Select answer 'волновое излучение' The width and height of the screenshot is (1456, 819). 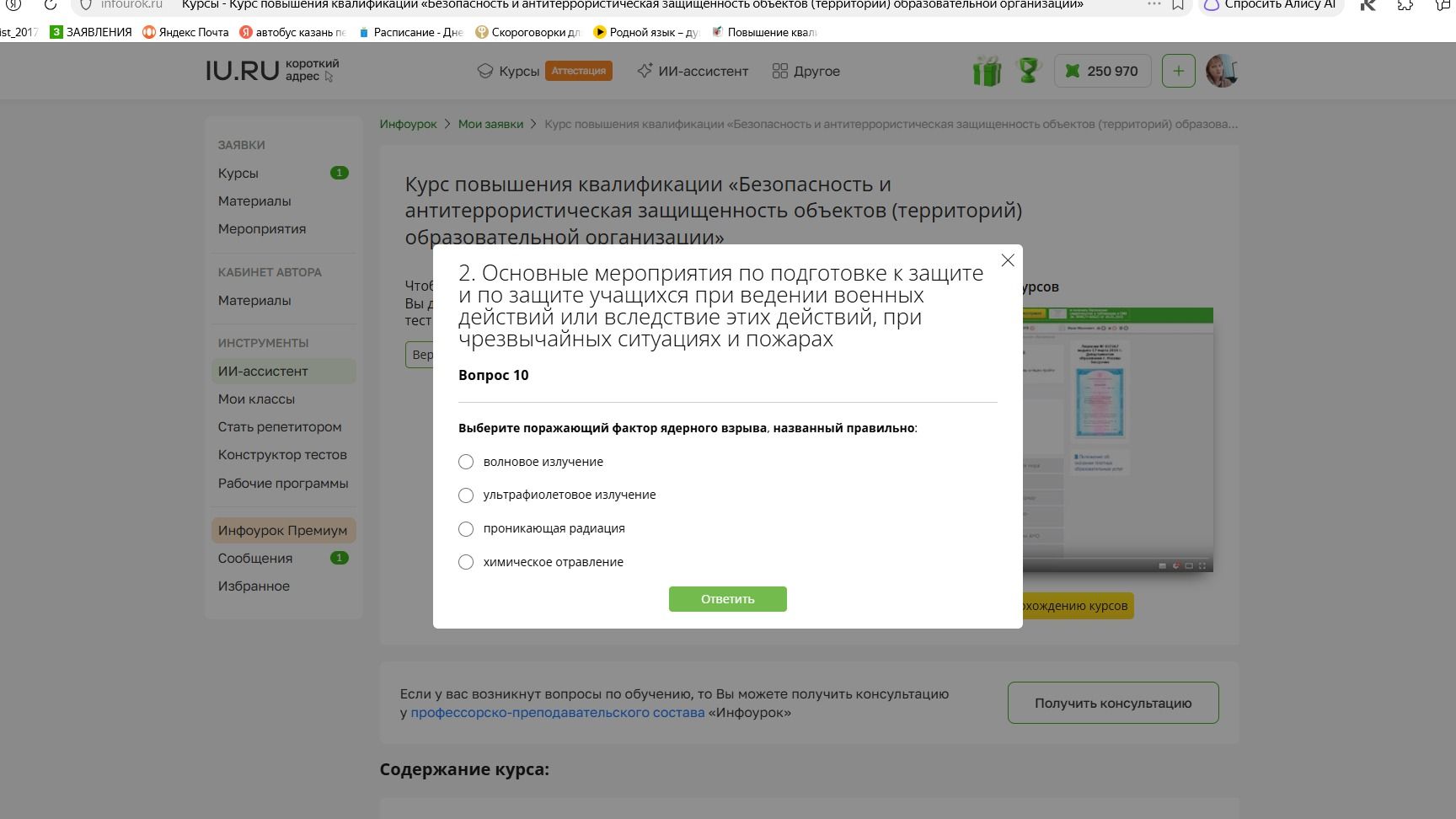point(466,462)
